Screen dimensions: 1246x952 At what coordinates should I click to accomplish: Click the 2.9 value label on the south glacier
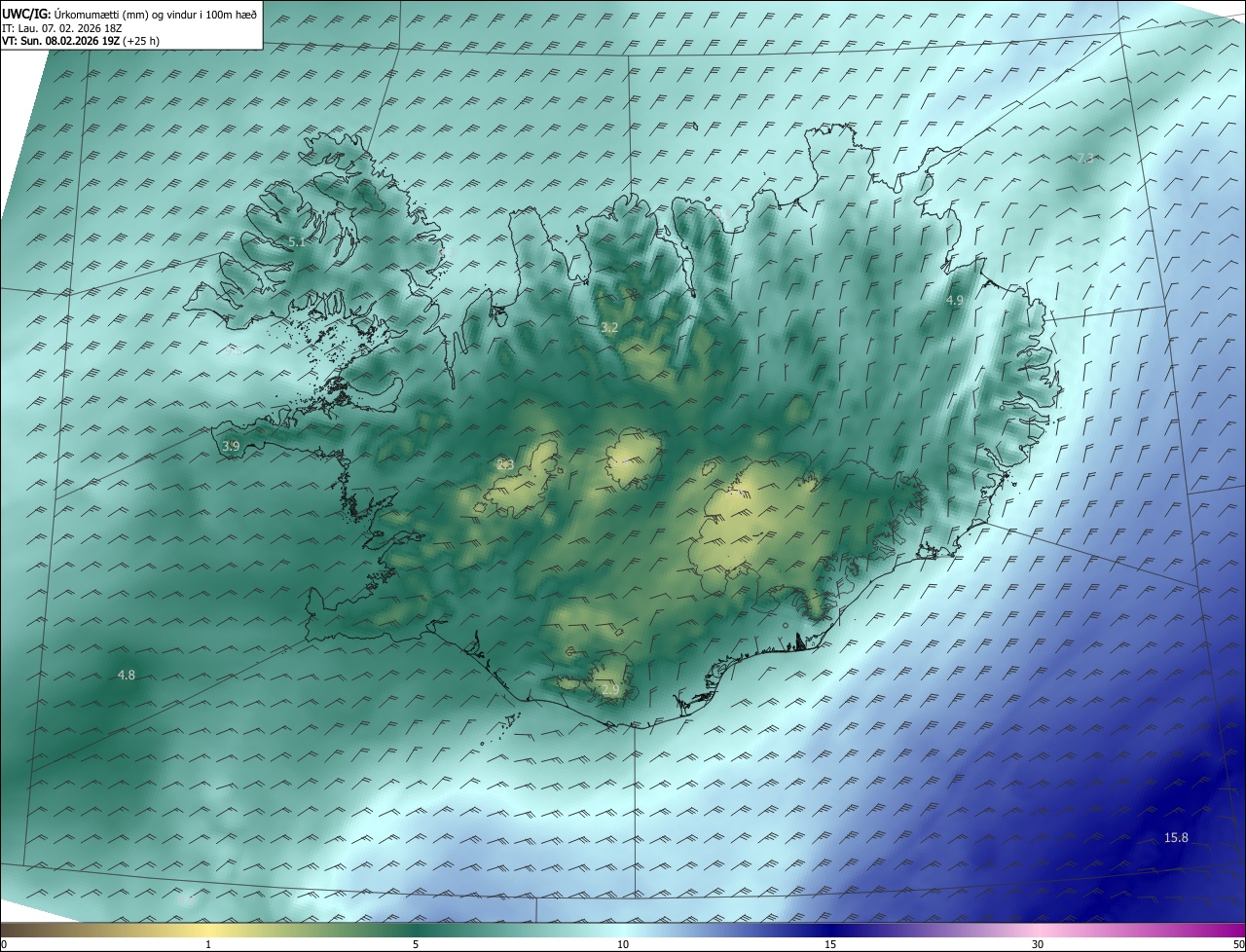610,689
